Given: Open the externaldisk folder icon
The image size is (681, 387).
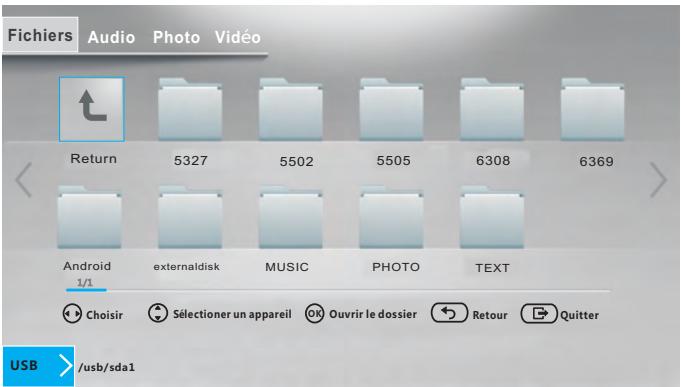Looking at the screenshot, I should point(190,217).
